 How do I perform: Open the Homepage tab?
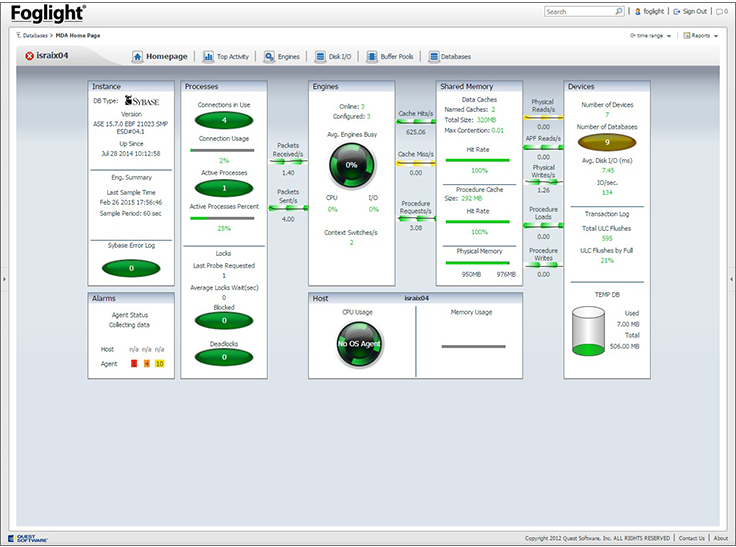tap(160, 56)
